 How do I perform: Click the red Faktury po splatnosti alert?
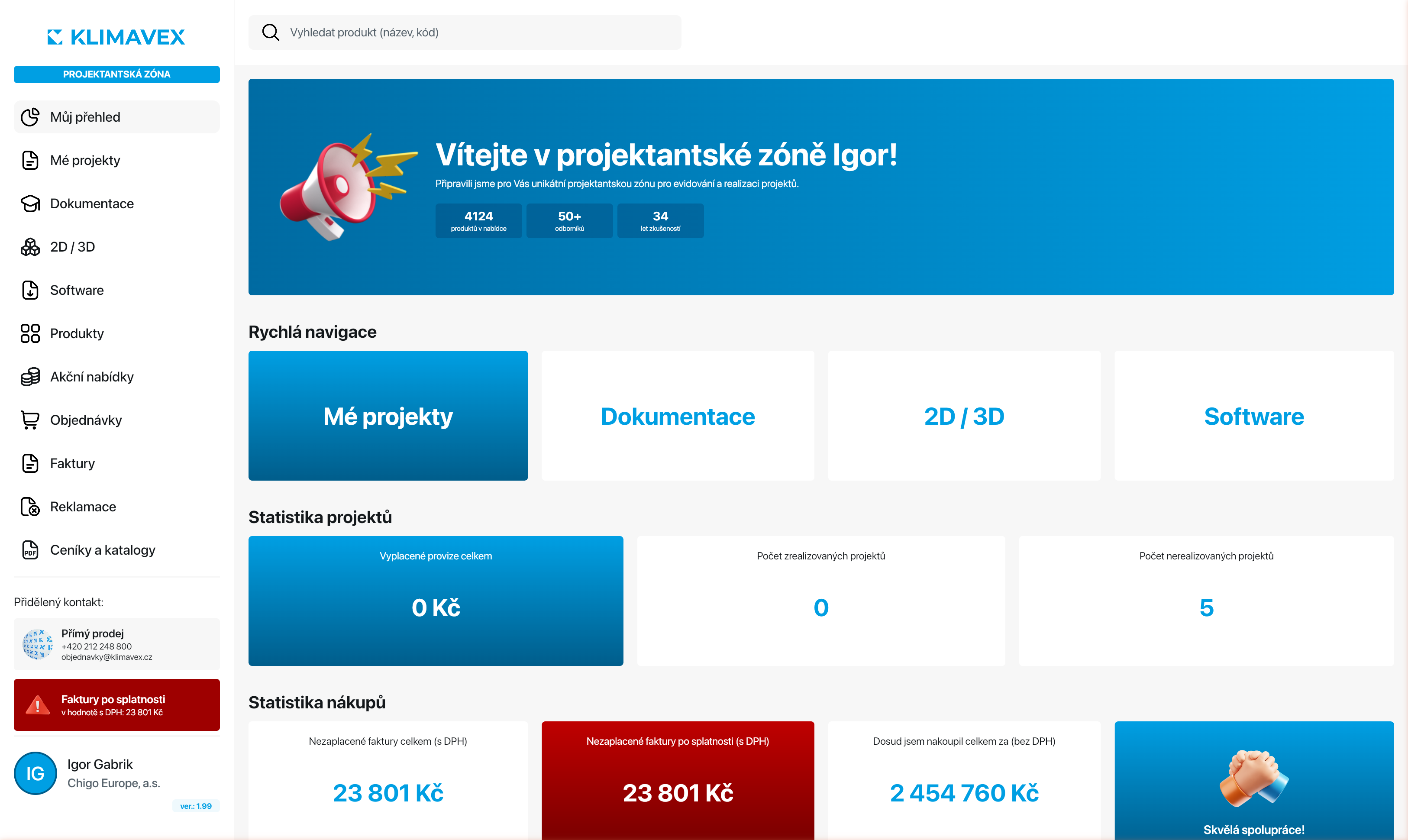[x=116, y=705]
